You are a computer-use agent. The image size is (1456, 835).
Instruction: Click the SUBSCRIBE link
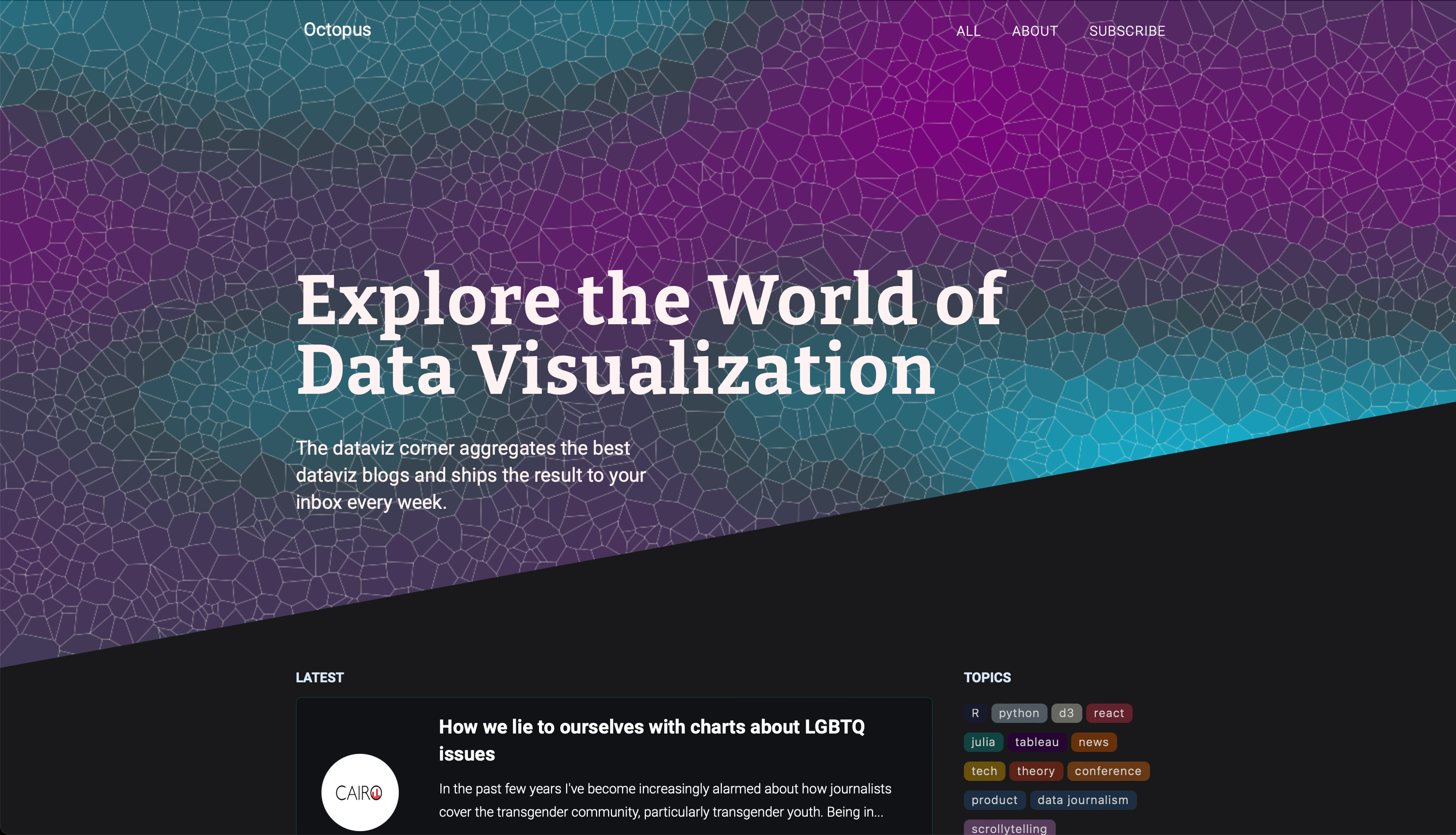[x=1127, y=31]
